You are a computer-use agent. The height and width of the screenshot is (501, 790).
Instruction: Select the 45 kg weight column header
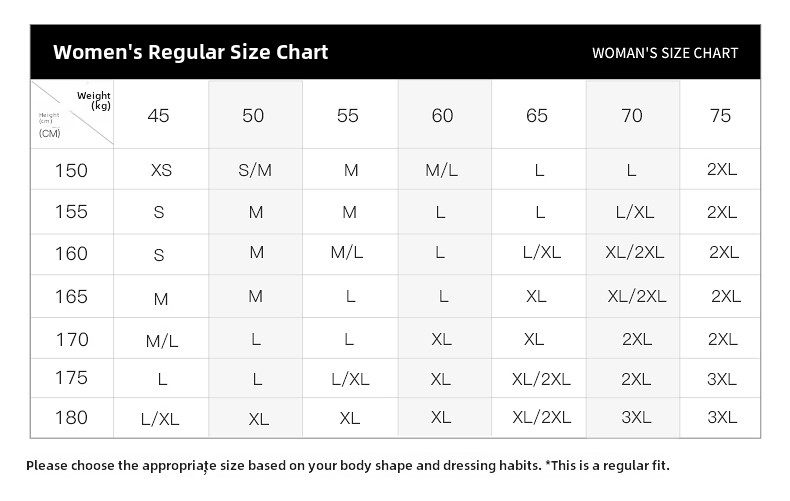point(158,116)
